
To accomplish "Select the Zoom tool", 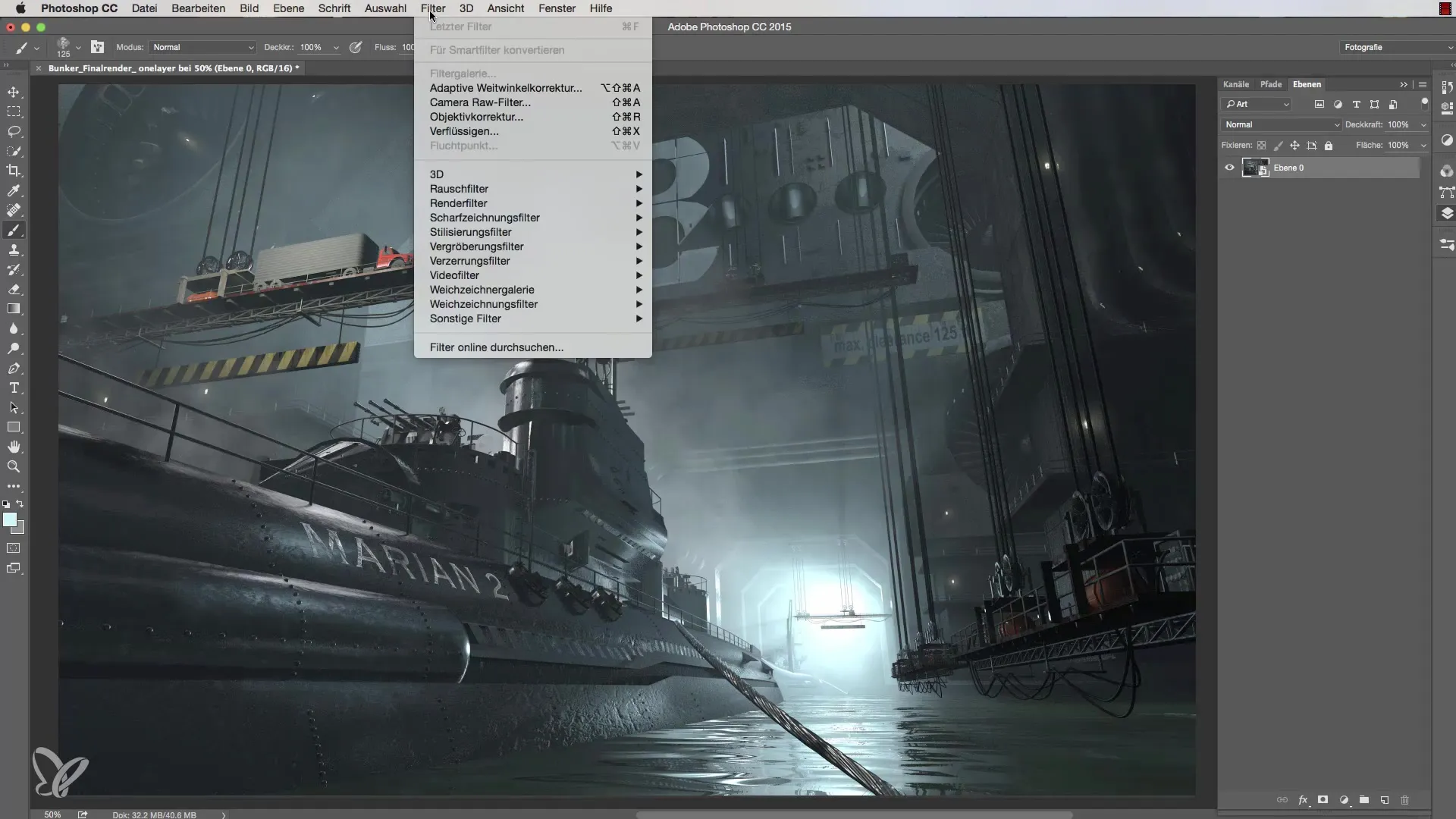I will 14,466.
